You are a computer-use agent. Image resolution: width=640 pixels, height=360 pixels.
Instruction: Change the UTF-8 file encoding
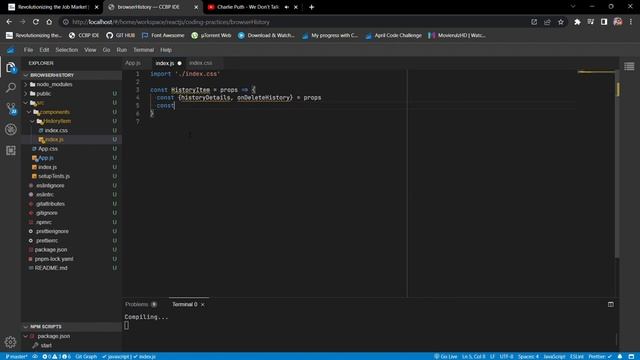[x=507, y=356]
